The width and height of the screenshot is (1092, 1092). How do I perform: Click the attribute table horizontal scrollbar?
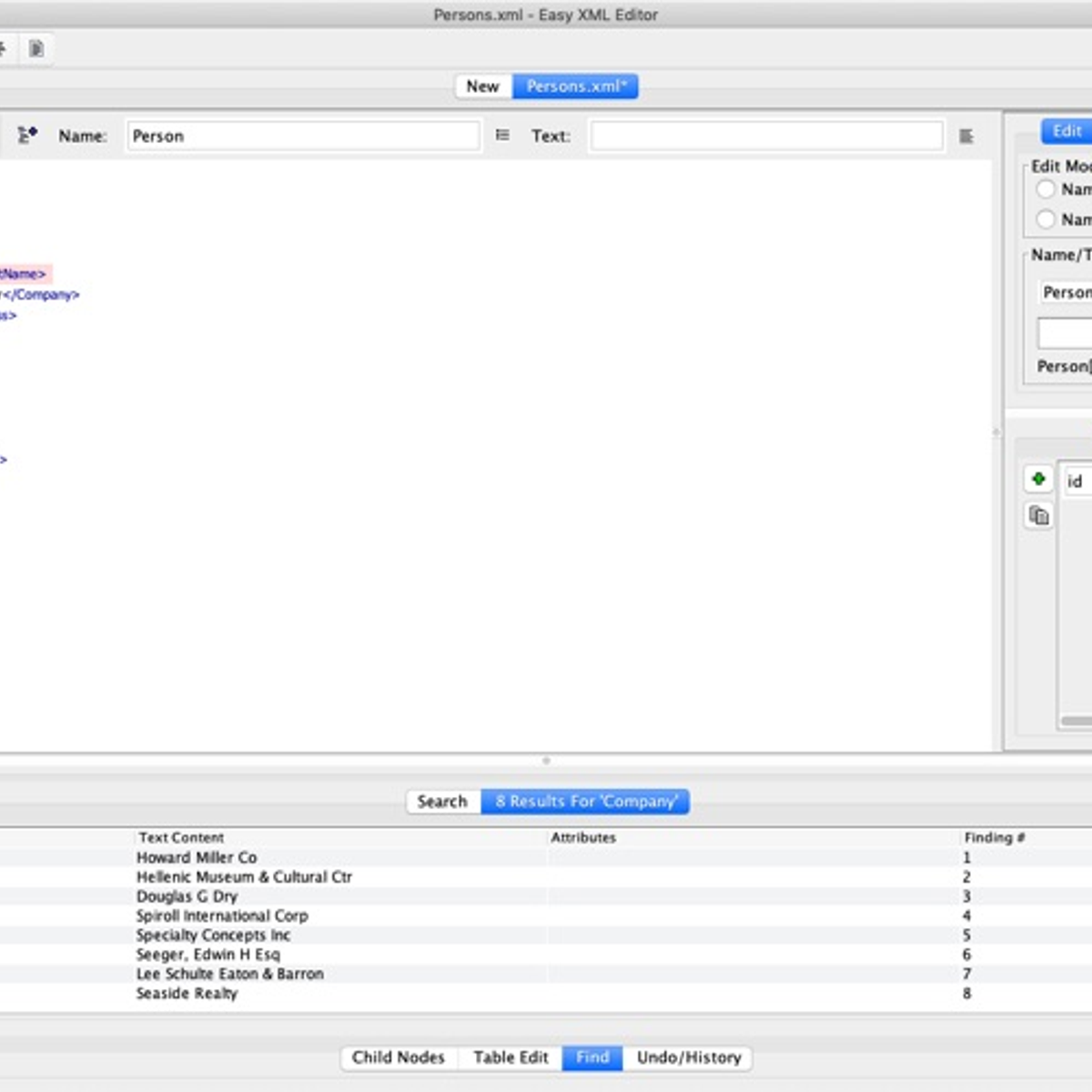1076,721
